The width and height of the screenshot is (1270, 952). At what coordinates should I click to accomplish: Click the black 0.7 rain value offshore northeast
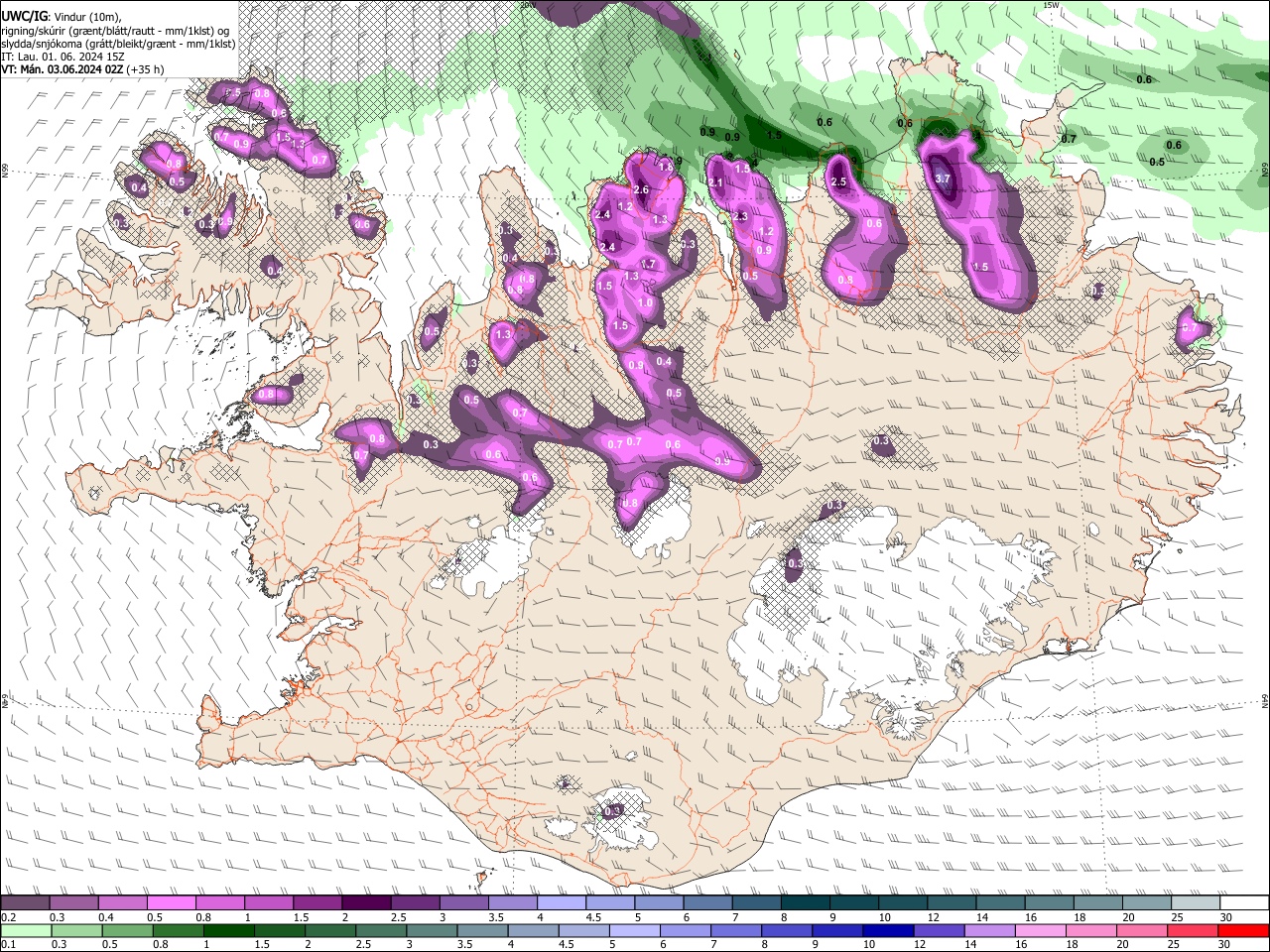[1069, 139]
